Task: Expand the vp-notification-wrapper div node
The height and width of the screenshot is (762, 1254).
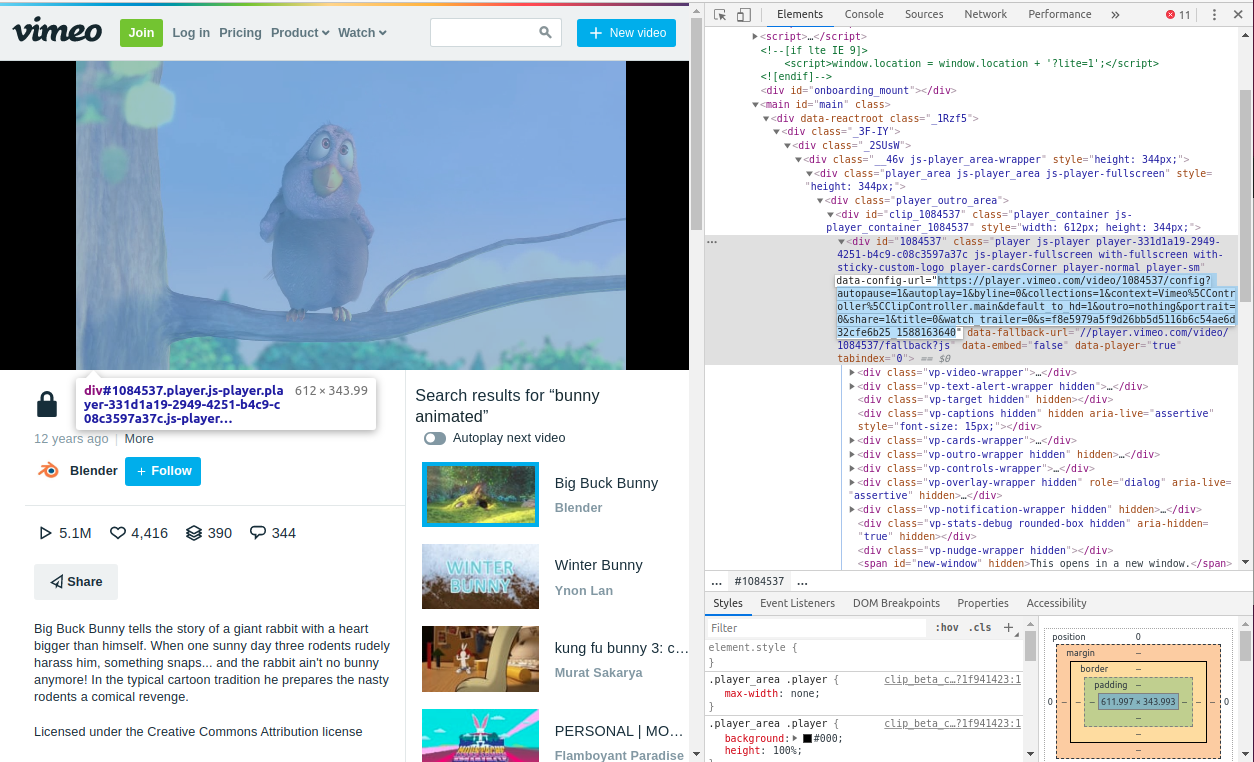Action: [x=852, y=509]
